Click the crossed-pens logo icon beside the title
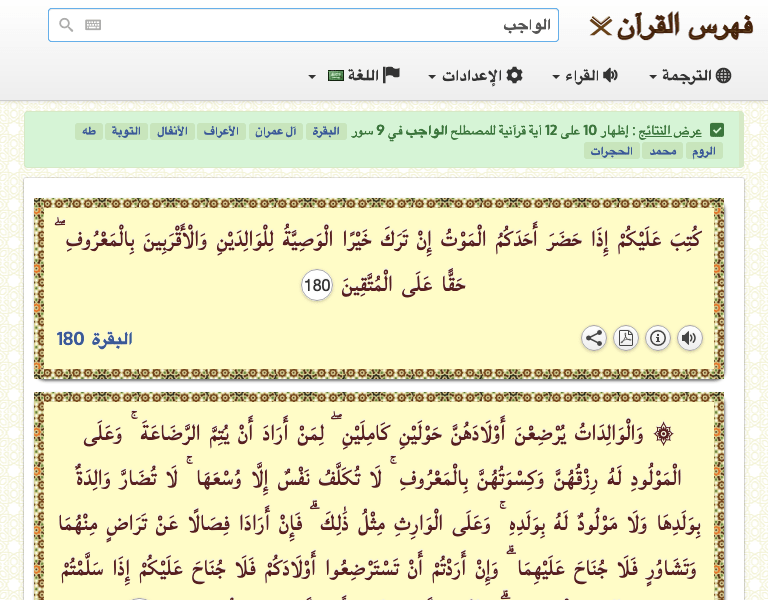 point(600,25)
